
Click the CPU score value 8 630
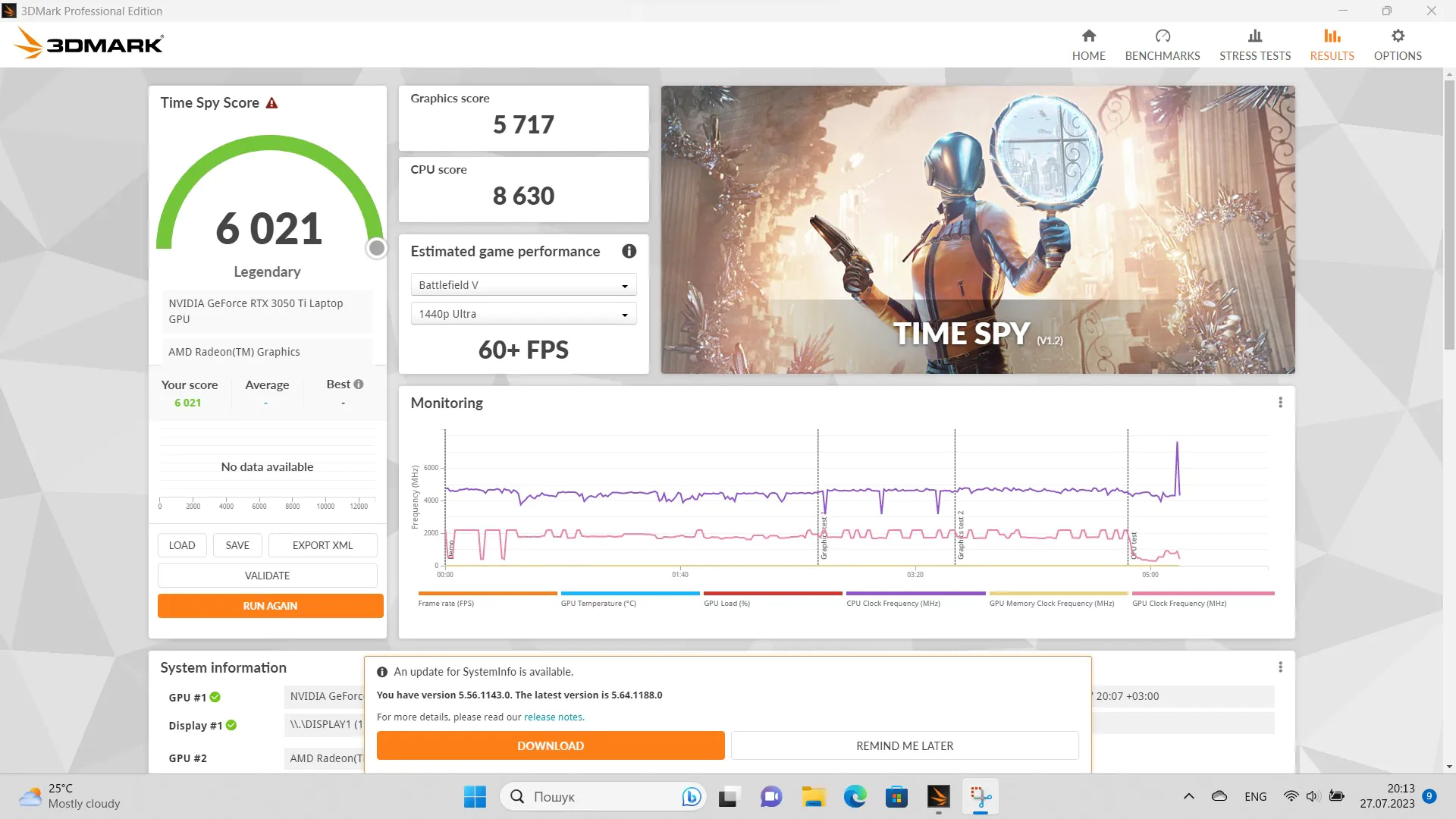point(523,196)
